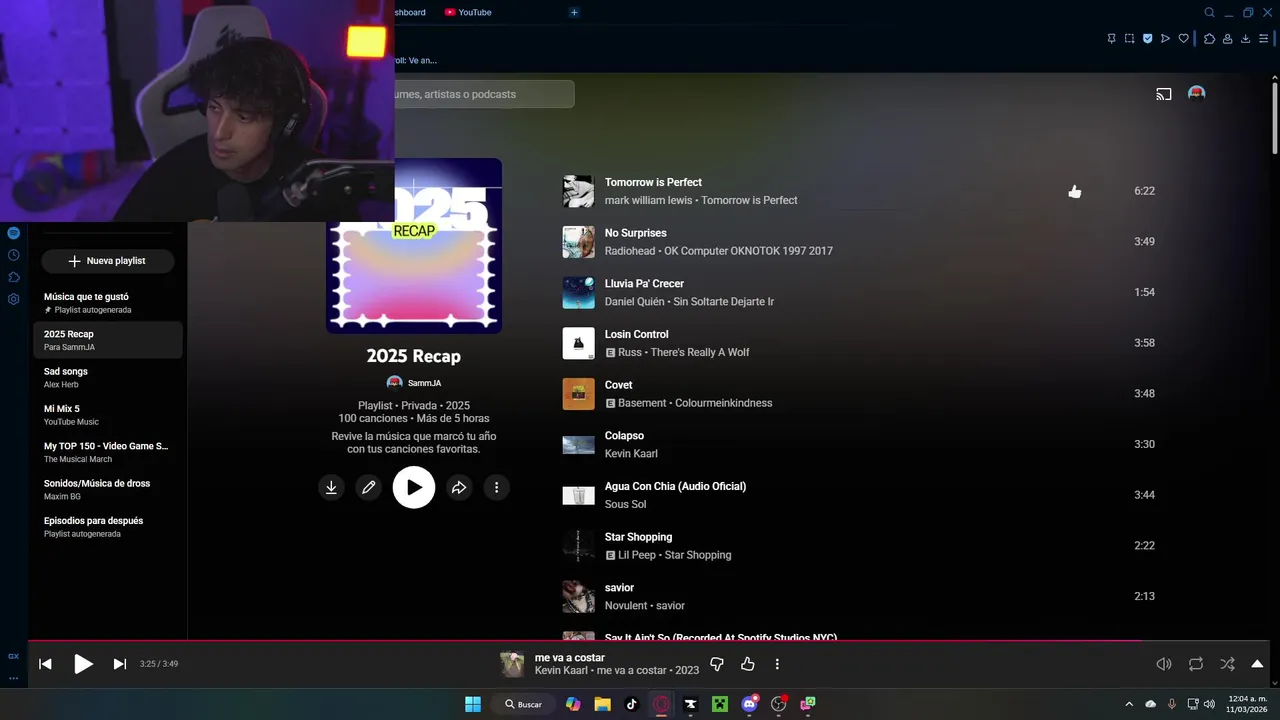
Task: Open the snapshot capture tool in toolbar
Action: tap(1129, 39)
